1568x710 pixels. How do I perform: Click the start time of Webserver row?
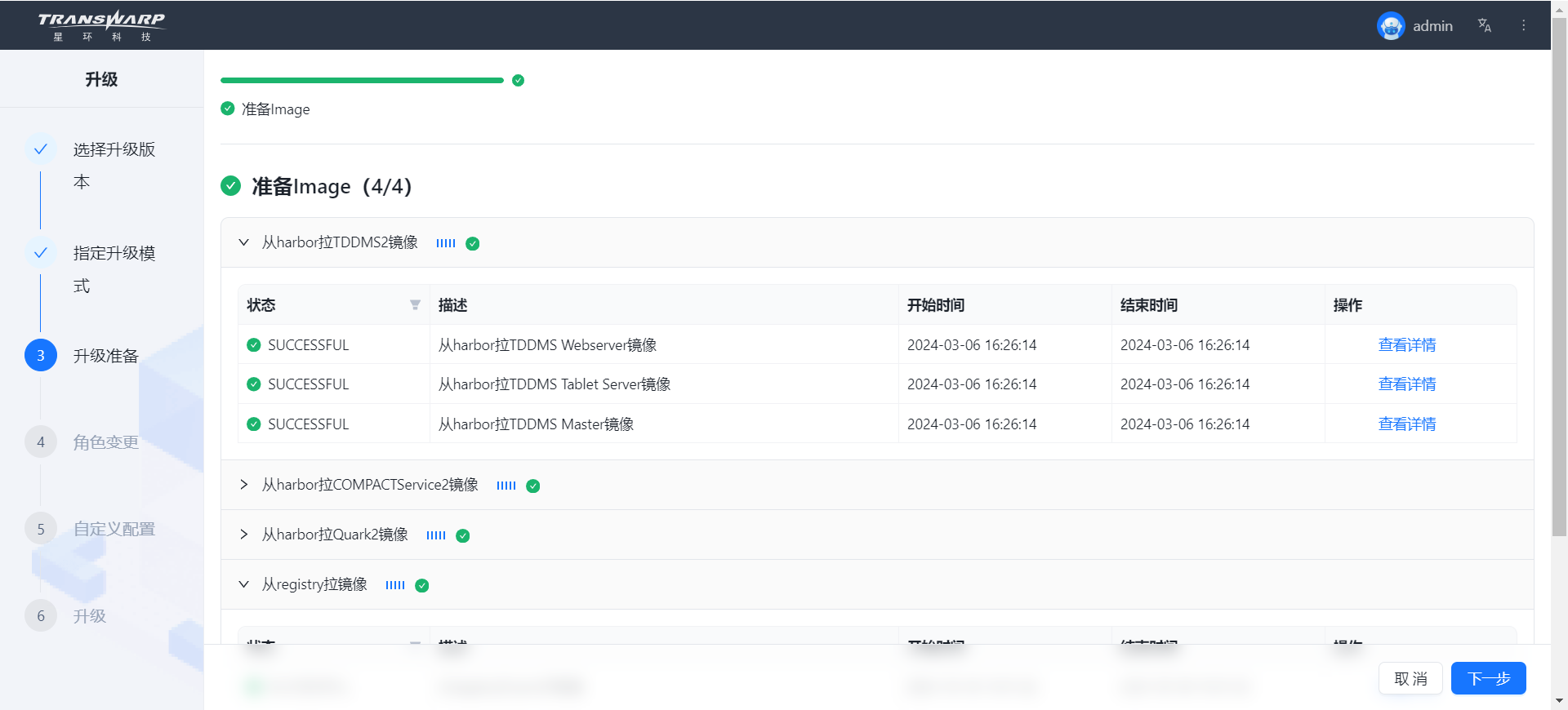(x=972, y=344)
